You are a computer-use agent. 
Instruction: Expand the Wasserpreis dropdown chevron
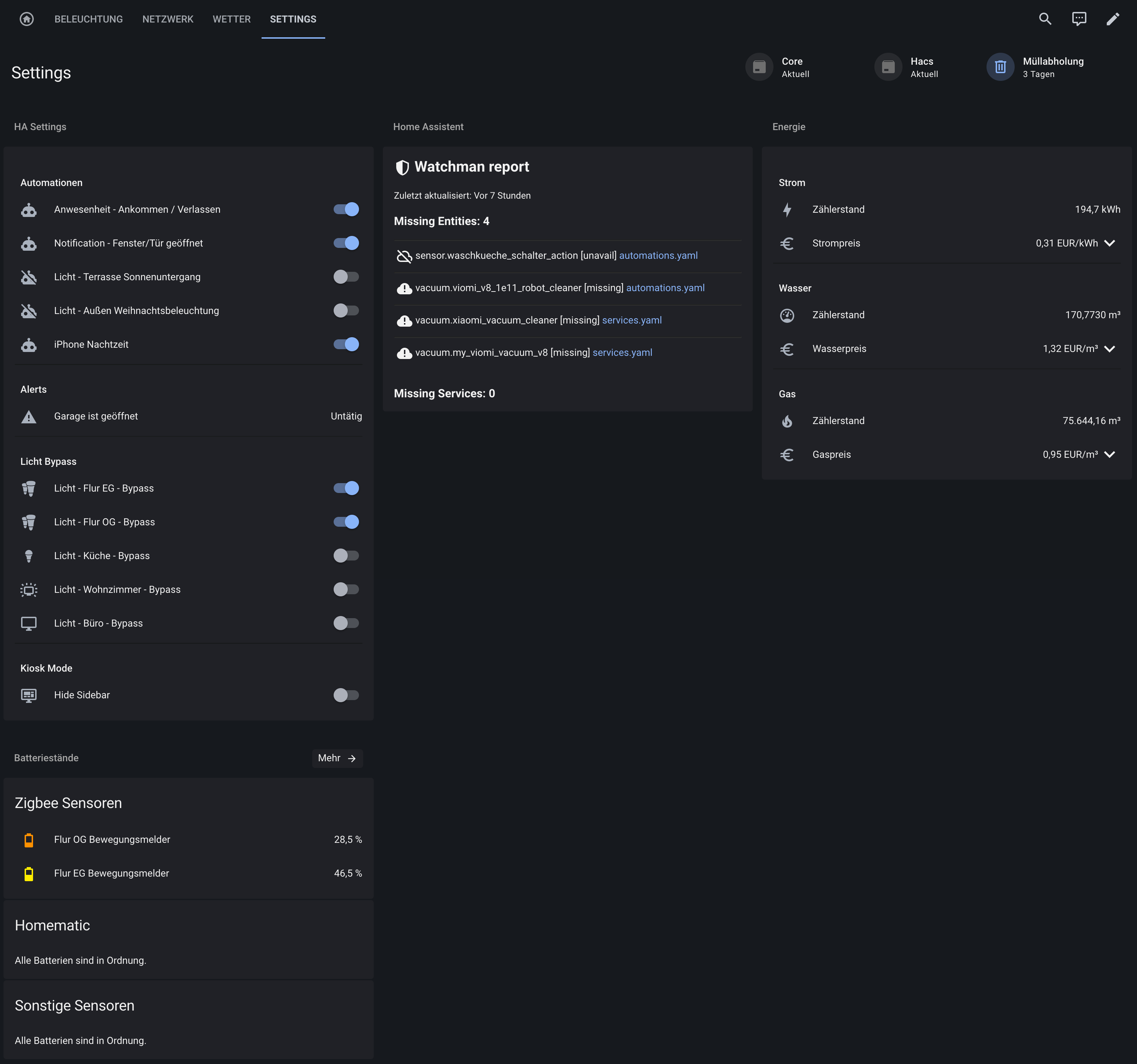pos(1110,349)
